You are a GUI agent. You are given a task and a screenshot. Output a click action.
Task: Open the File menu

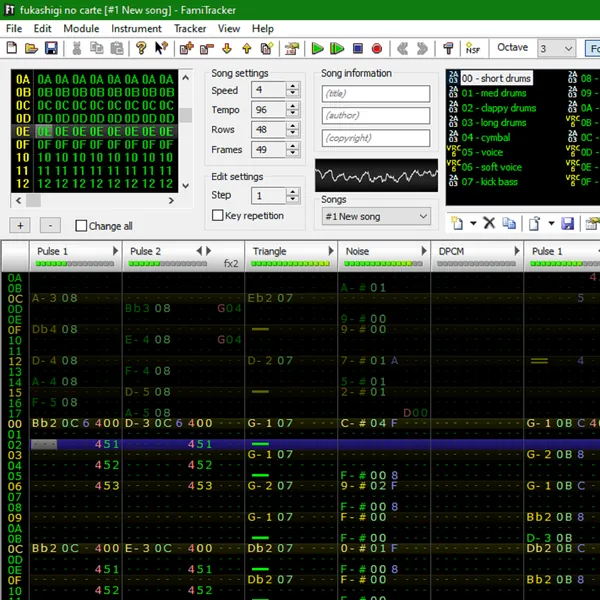click(x=14, y=29)
